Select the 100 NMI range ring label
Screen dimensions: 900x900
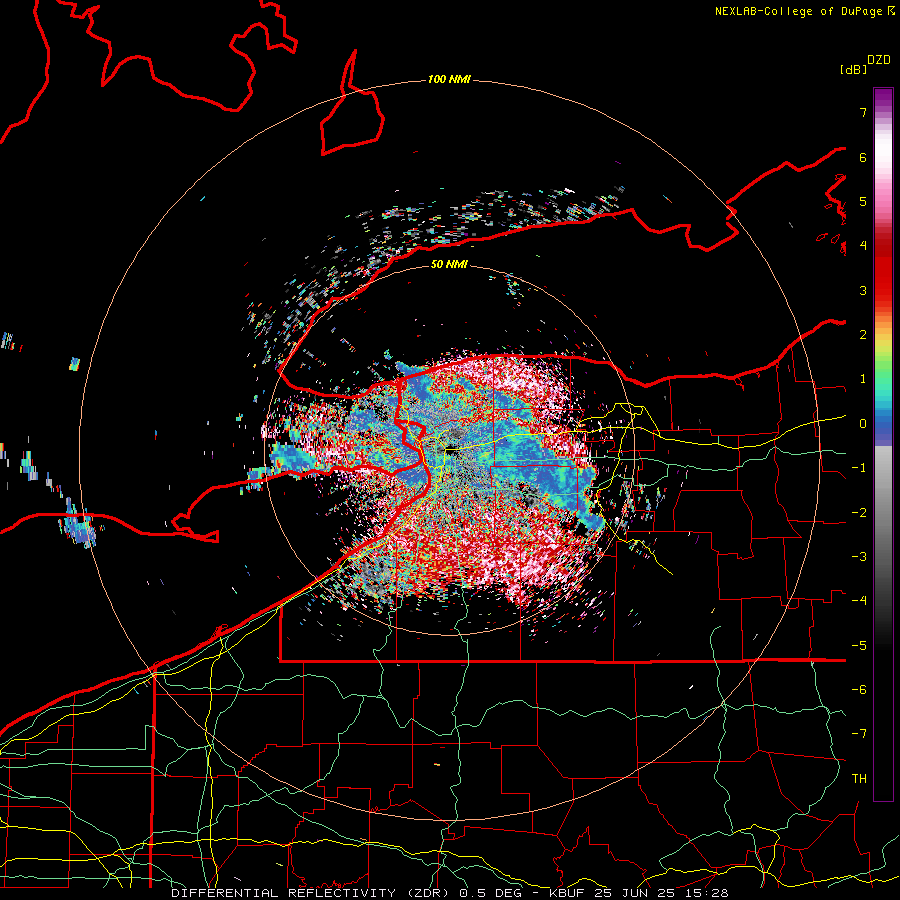point(449,79)
